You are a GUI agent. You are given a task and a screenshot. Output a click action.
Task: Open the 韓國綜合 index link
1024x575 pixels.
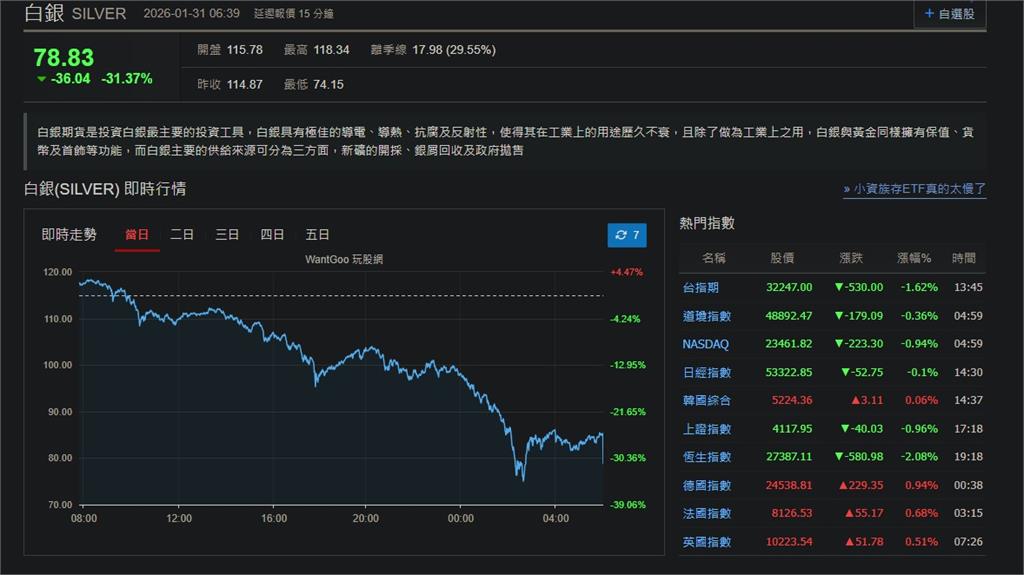point(707,401)
